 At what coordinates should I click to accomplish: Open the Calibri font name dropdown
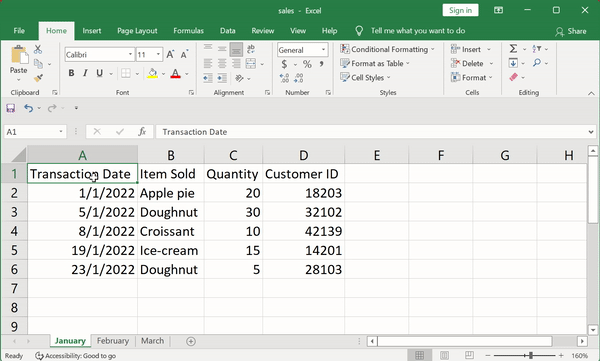tap(130, 54)
